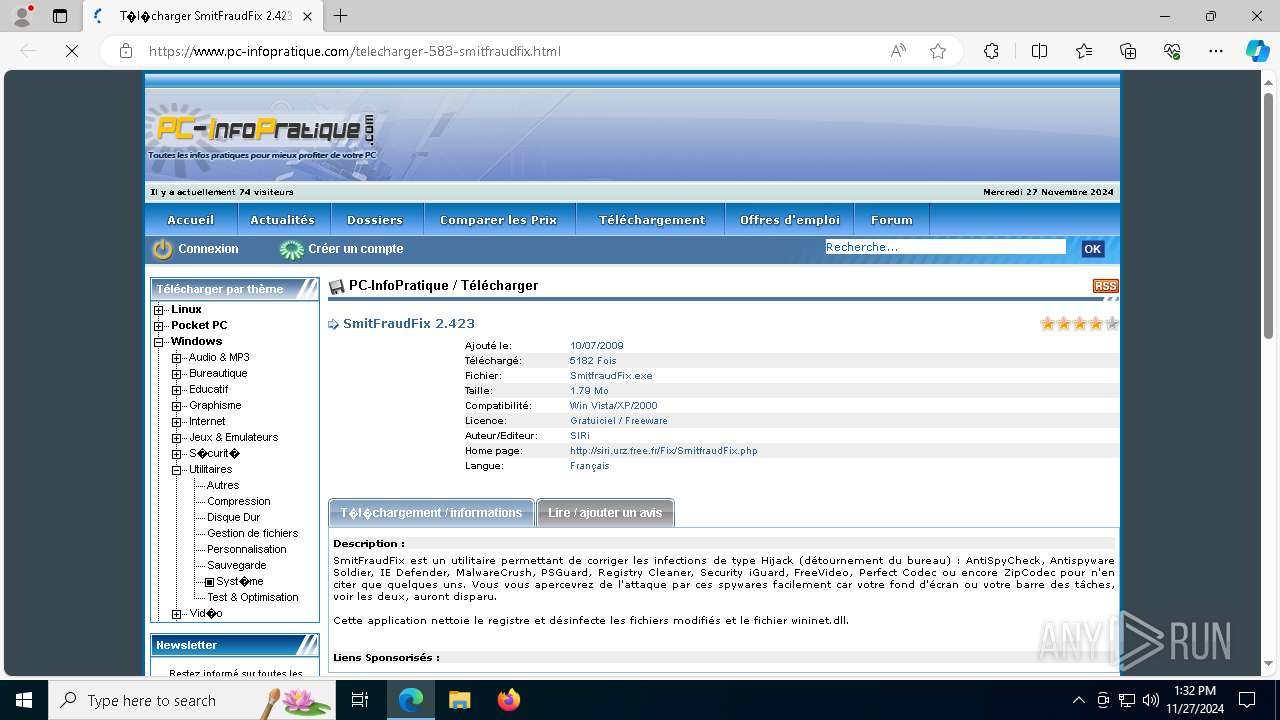
Task: Open the Téléchargement menu item
Action: pos(652,220)
